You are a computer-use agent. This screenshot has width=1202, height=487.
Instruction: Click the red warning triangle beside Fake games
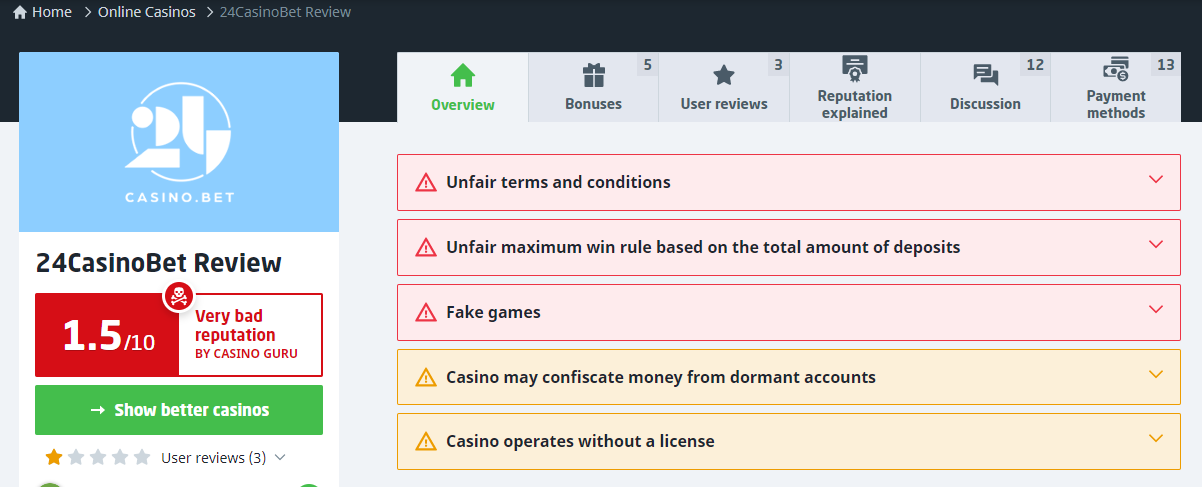(426, 313)
